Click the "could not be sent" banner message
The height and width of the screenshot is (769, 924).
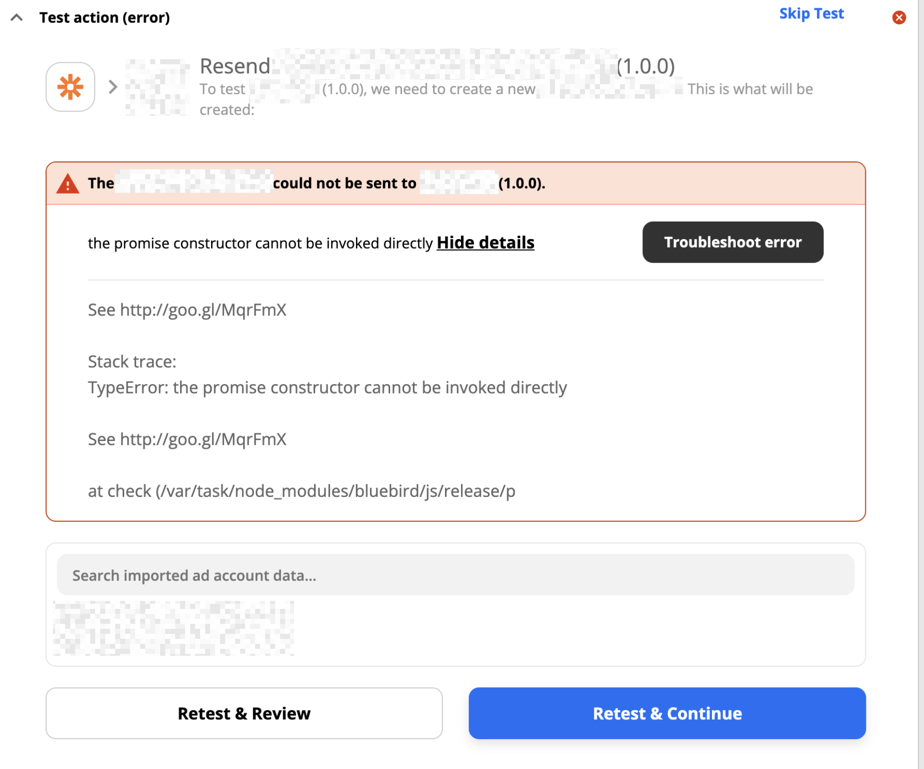pyautogui.click(x=344, y=184)
